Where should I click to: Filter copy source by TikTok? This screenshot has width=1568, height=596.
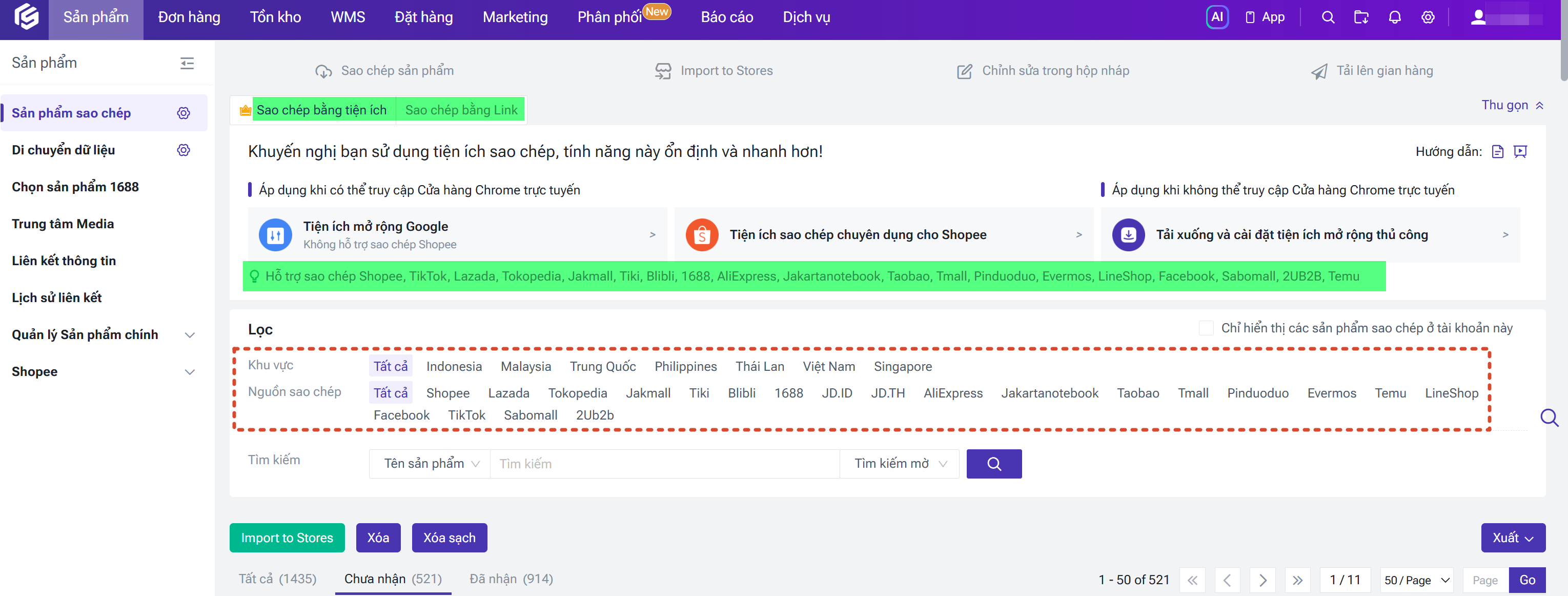click(x=466, y=415)
